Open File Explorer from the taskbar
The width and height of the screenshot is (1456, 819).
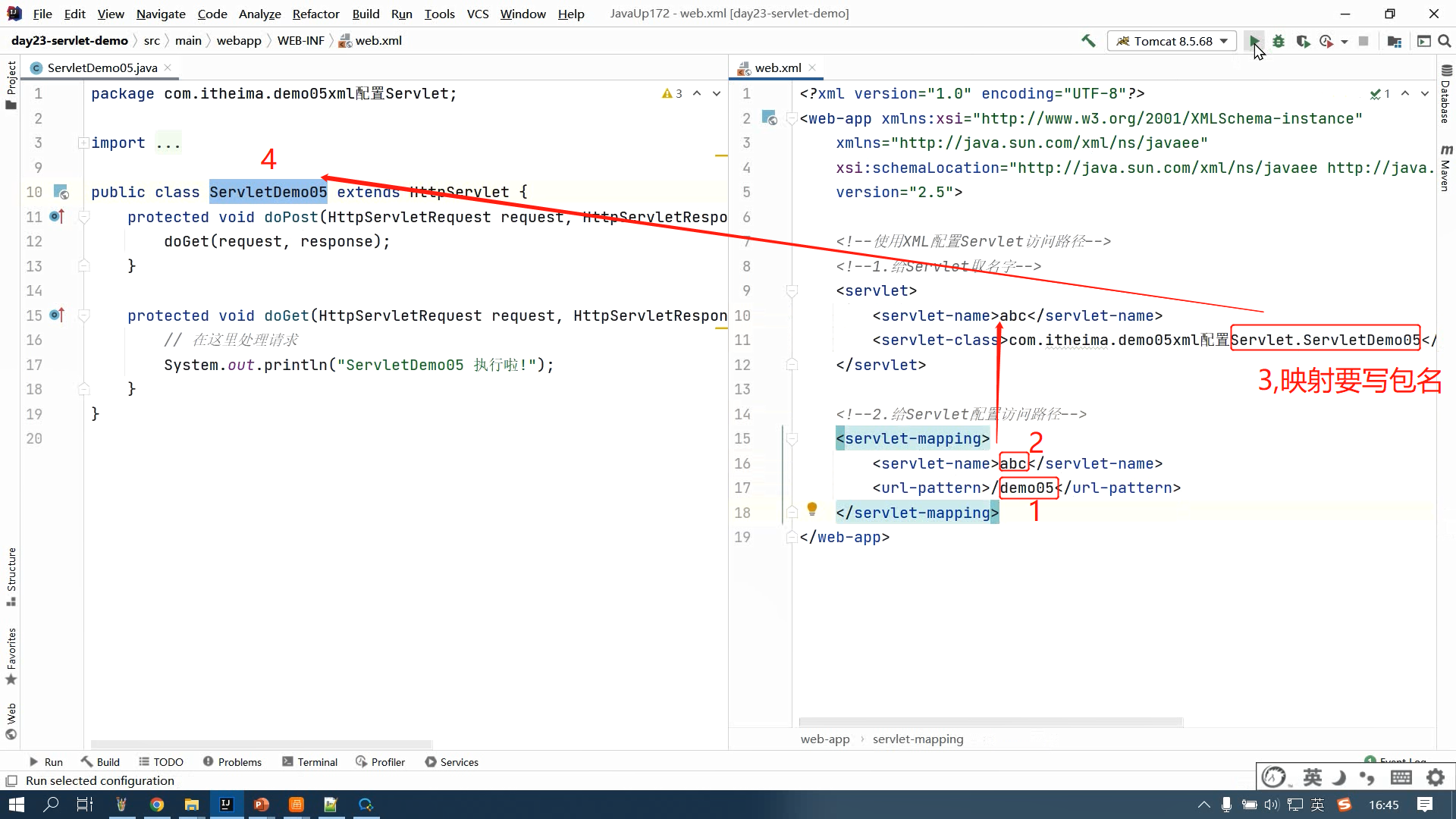click(x=192, y=805)
